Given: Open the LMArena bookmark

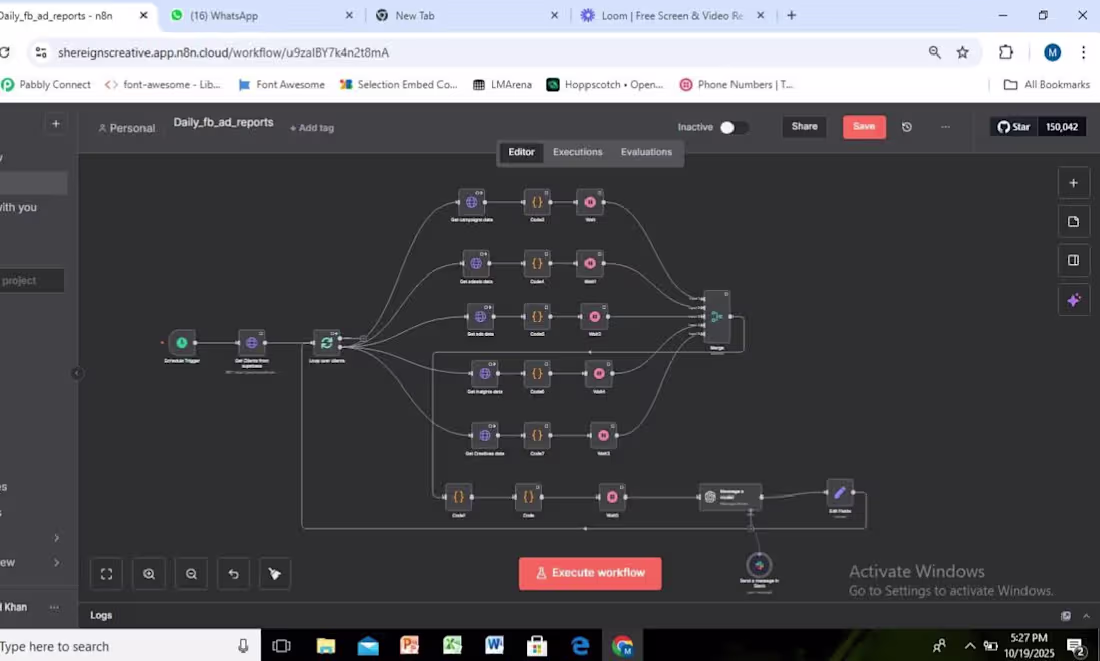Looking at the screenshot, I should point(502,84).
